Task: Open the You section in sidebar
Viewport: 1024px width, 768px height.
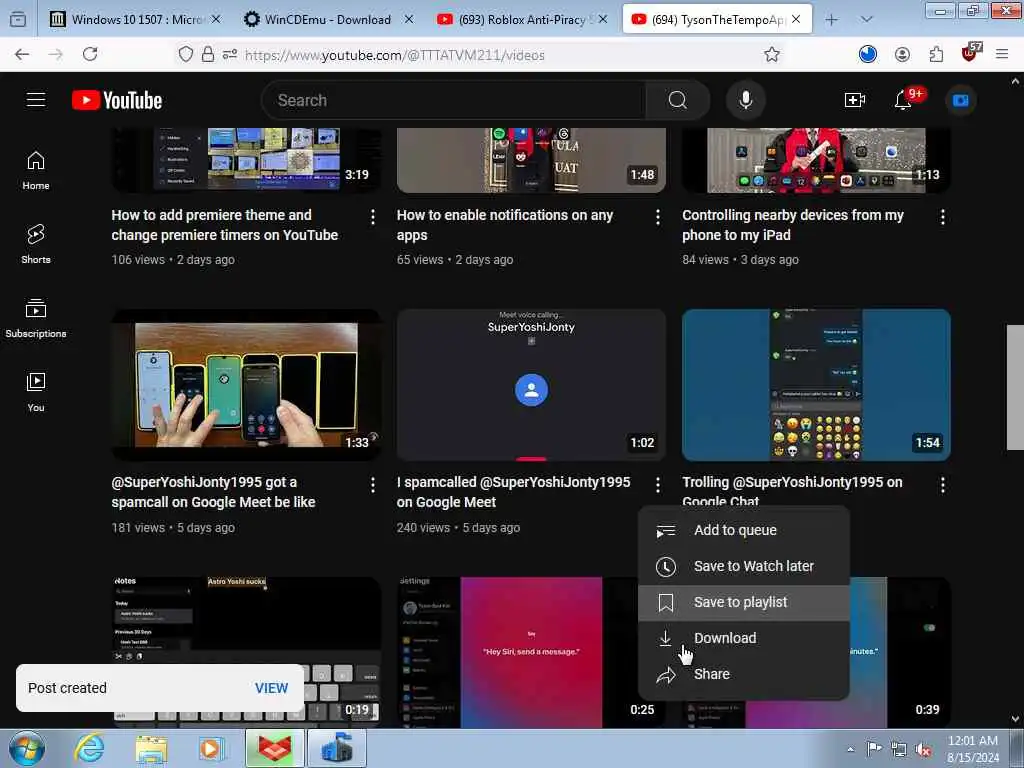Action: (36, 392)
